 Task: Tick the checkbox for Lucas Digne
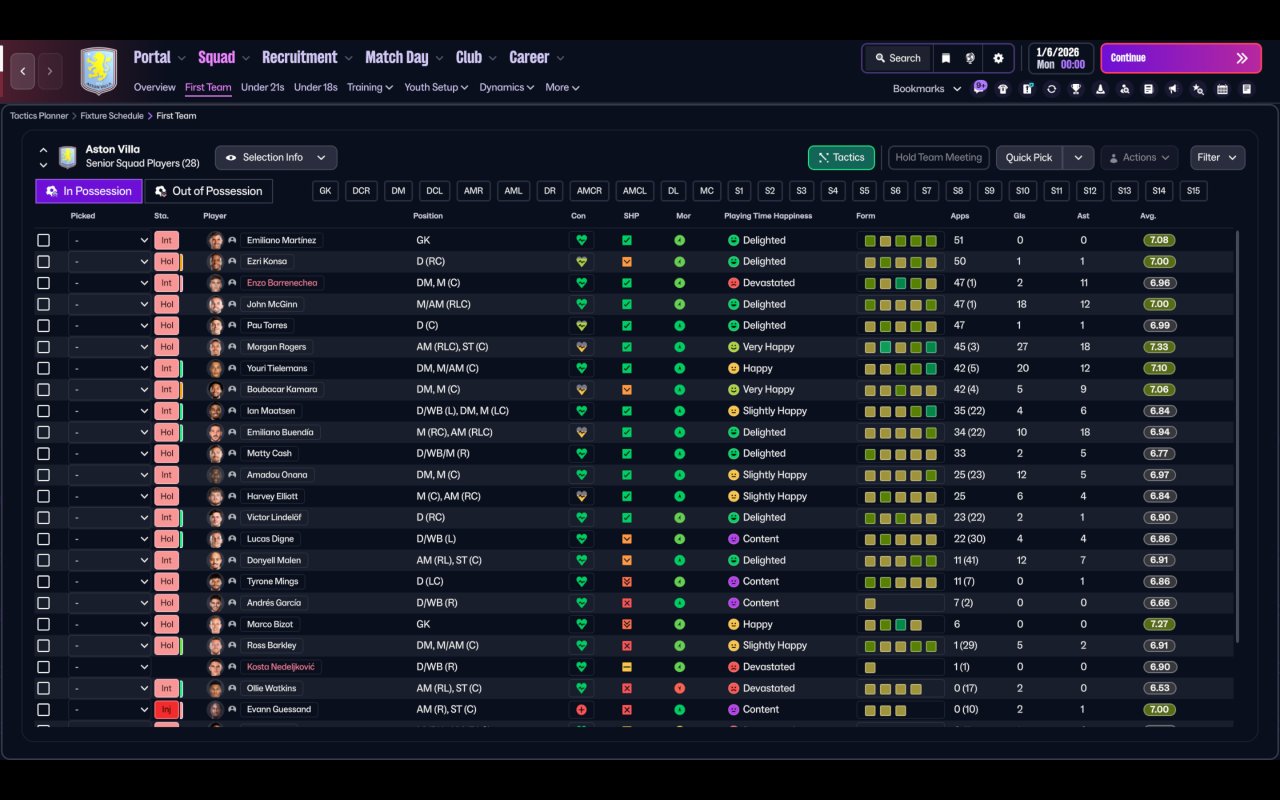click(43, 539)
